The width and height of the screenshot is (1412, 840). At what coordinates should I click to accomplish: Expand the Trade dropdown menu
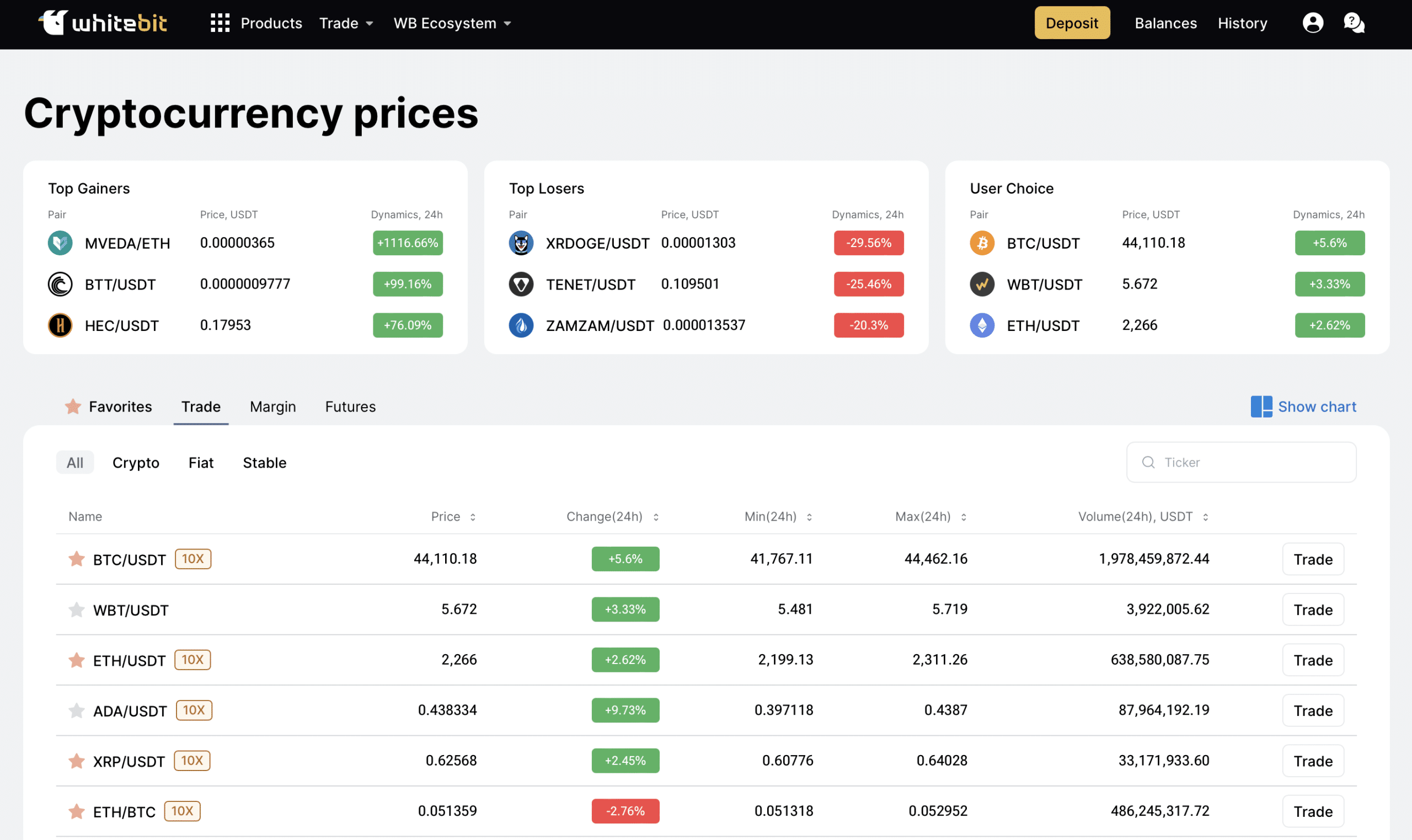346,23
